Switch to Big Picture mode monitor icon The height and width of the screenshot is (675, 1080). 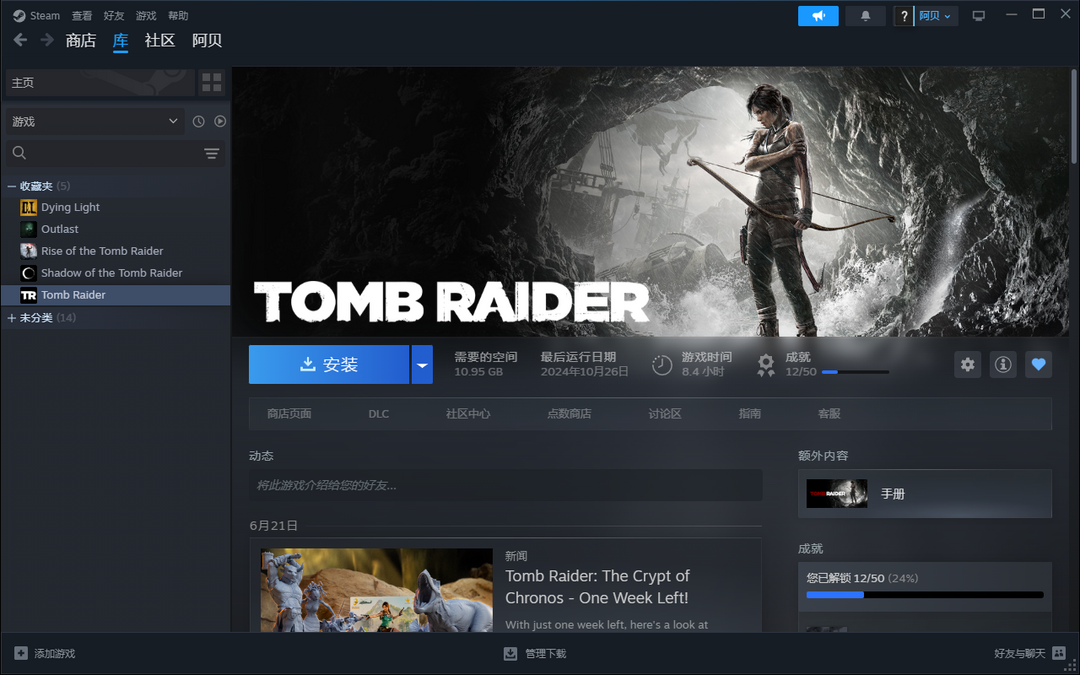click(979, 16)
